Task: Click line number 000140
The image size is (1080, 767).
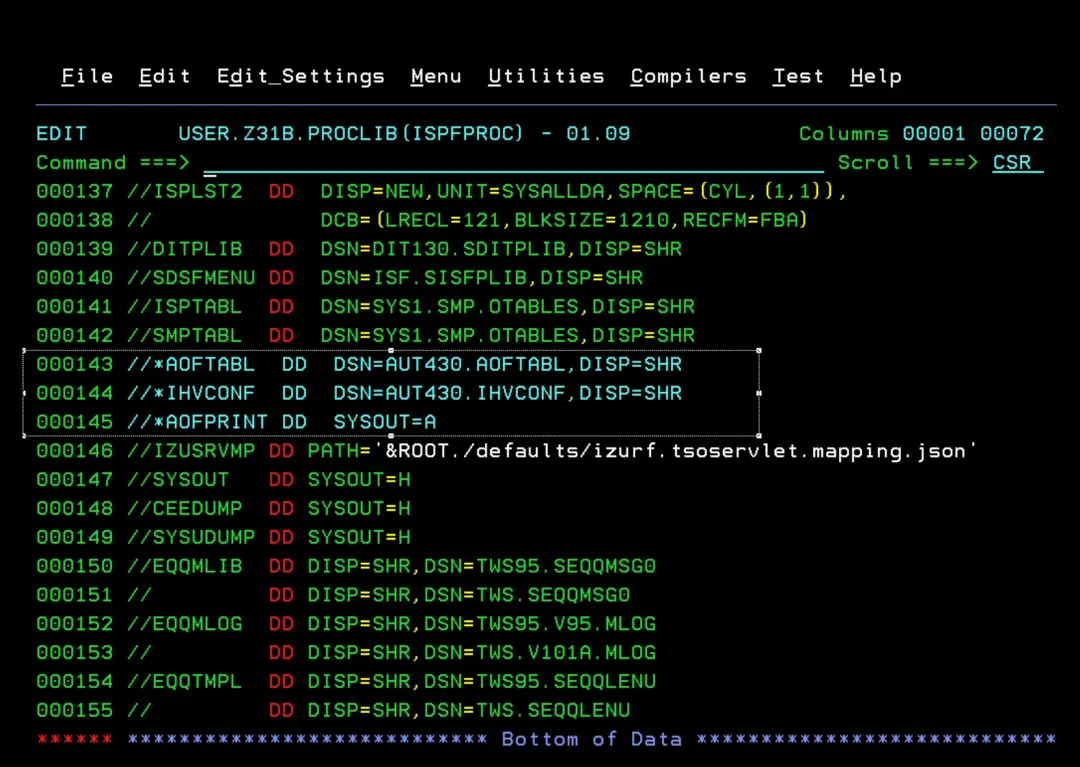Action: click(74, 278)
